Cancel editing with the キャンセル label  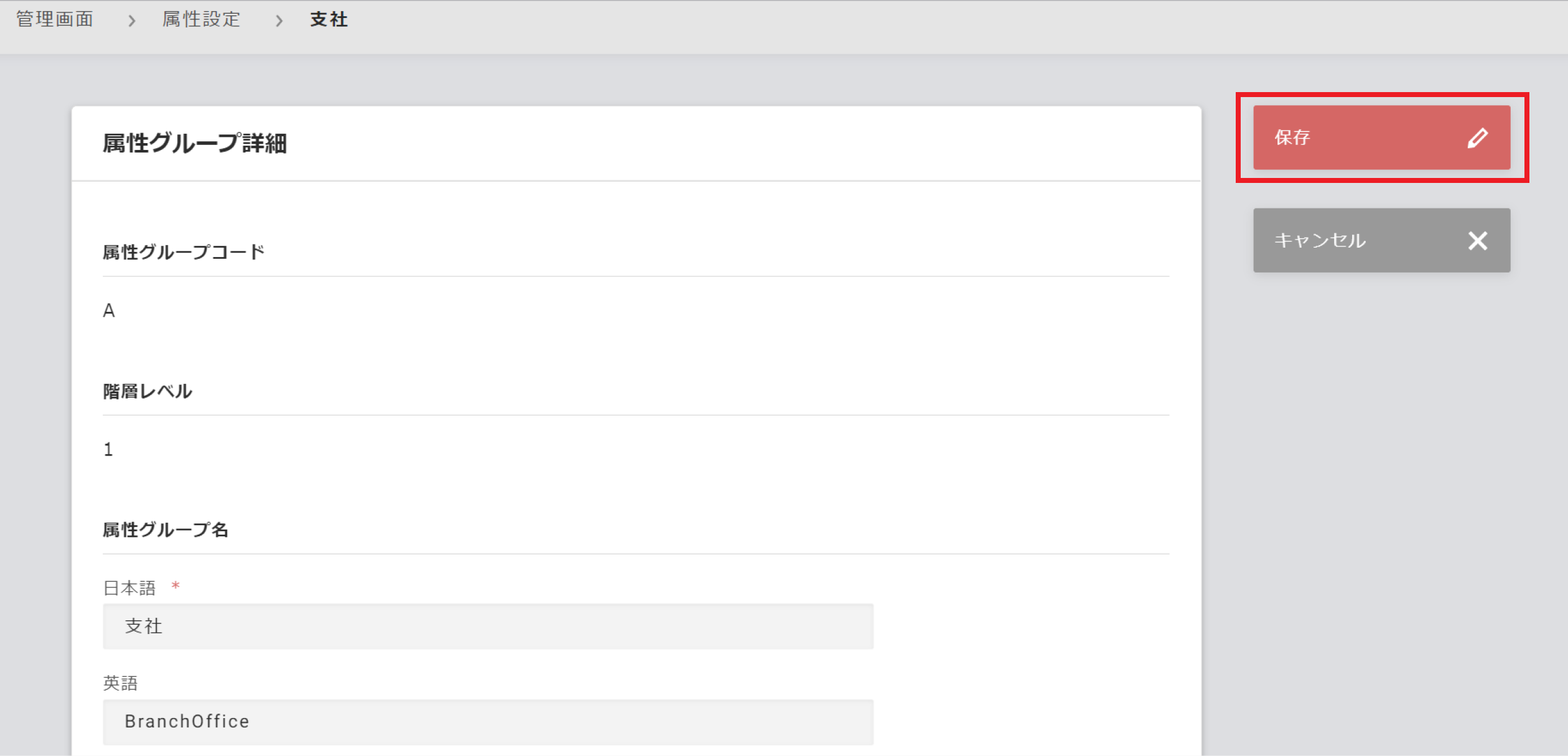click(x=1320, y=240)
